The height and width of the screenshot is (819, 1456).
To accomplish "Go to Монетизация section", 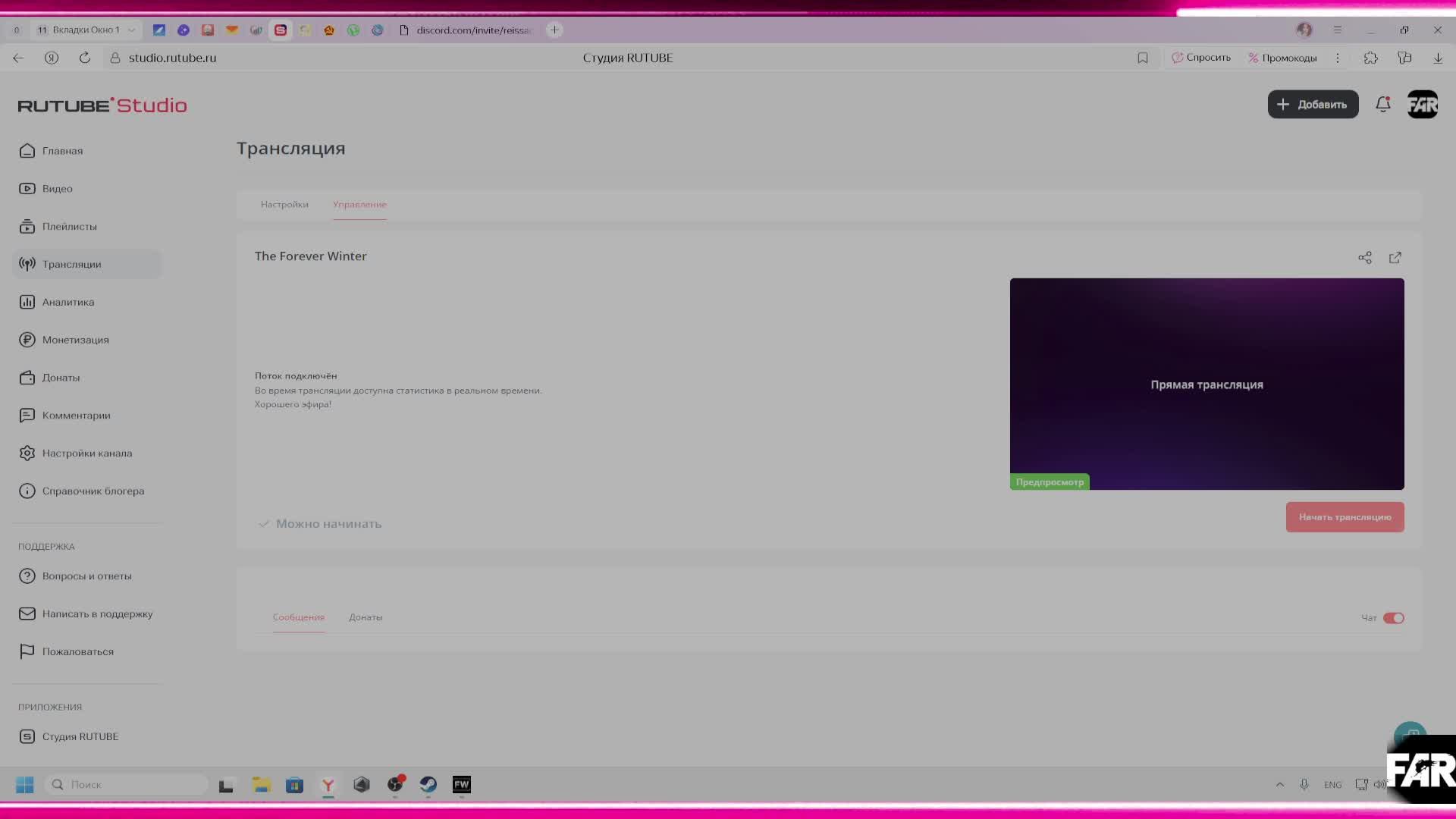I will [x=75, y=340].
